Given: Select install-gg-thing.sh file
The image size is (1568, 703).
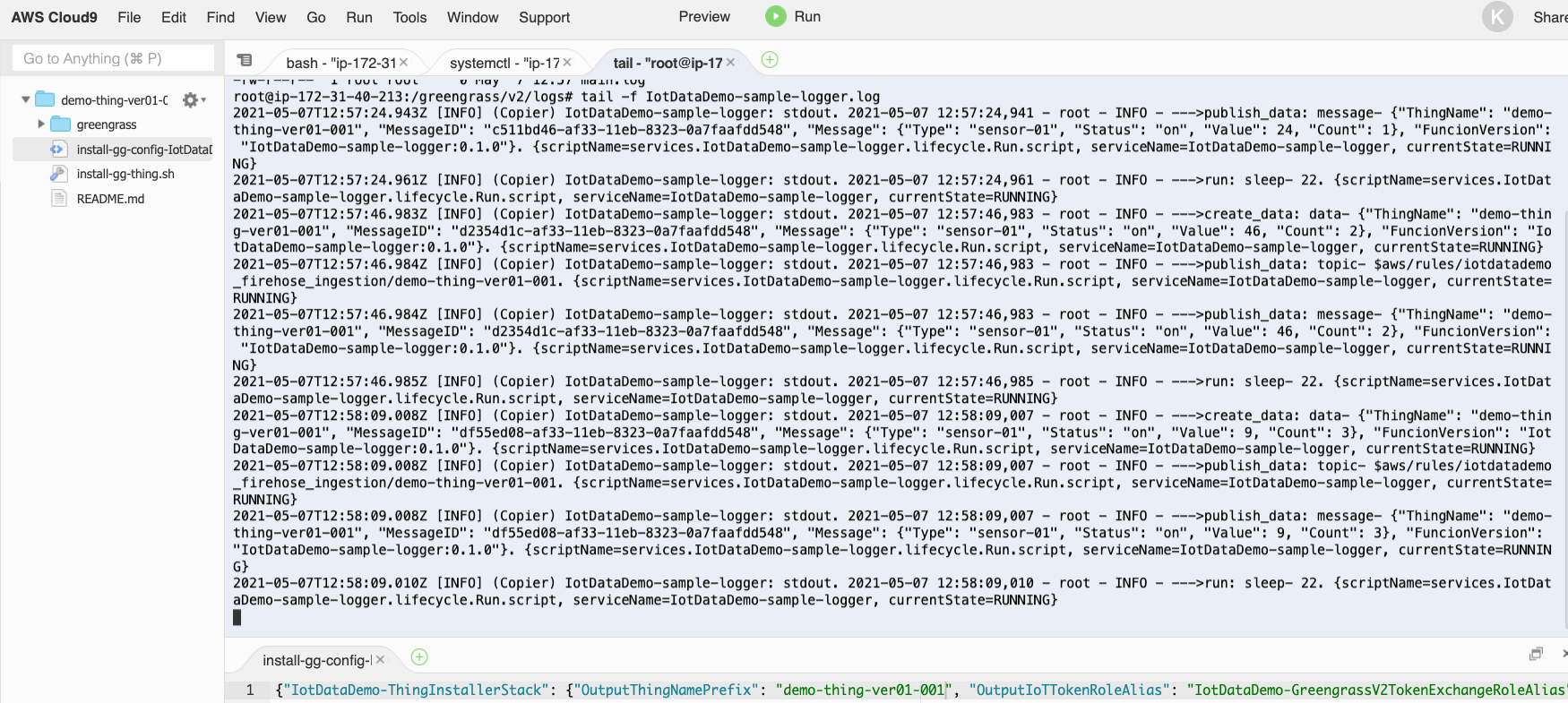Looking at the screenshot, I should 125,174.
